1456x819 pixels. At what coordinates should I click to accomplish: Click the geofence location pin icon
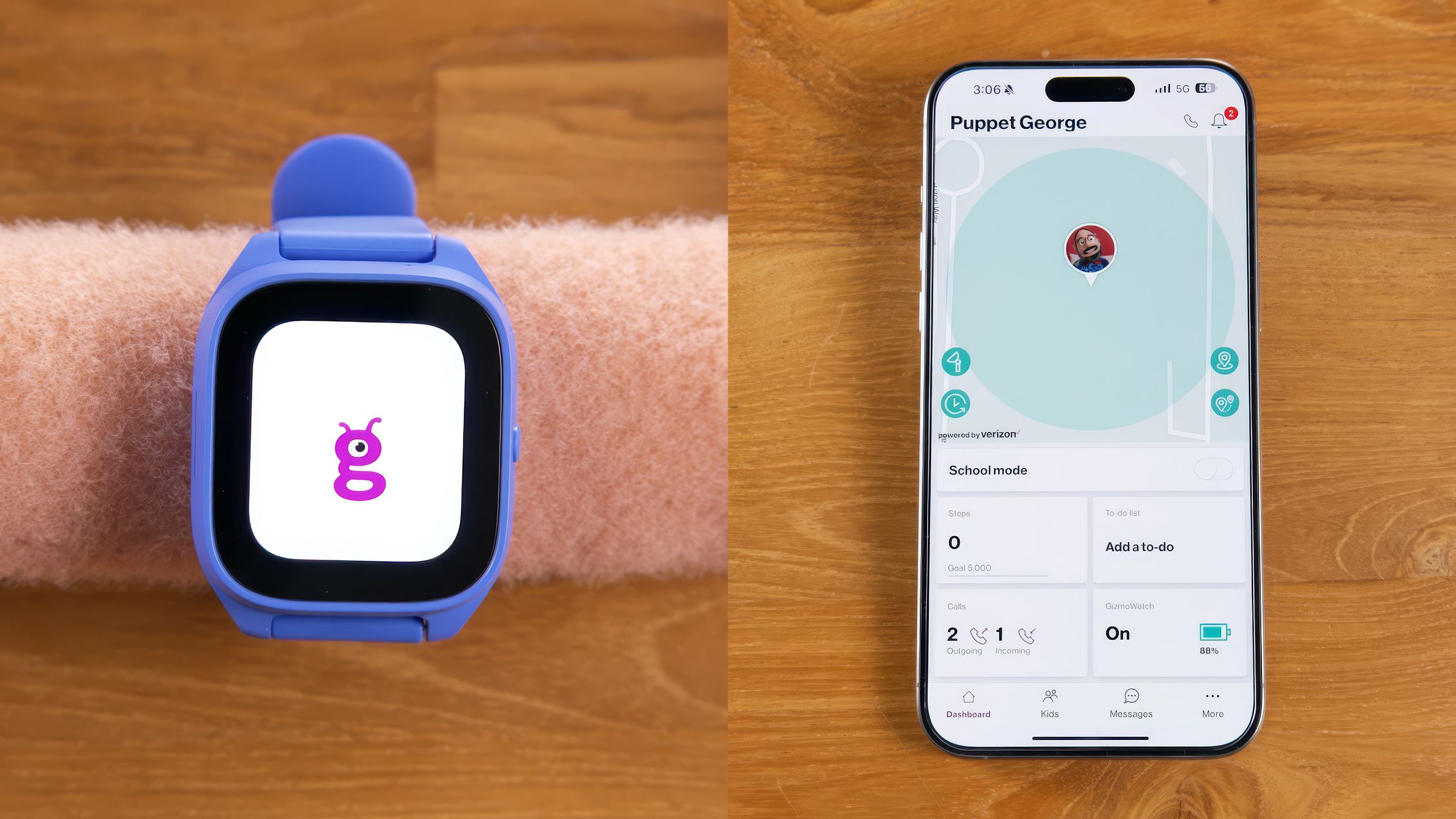point(1223,360)
